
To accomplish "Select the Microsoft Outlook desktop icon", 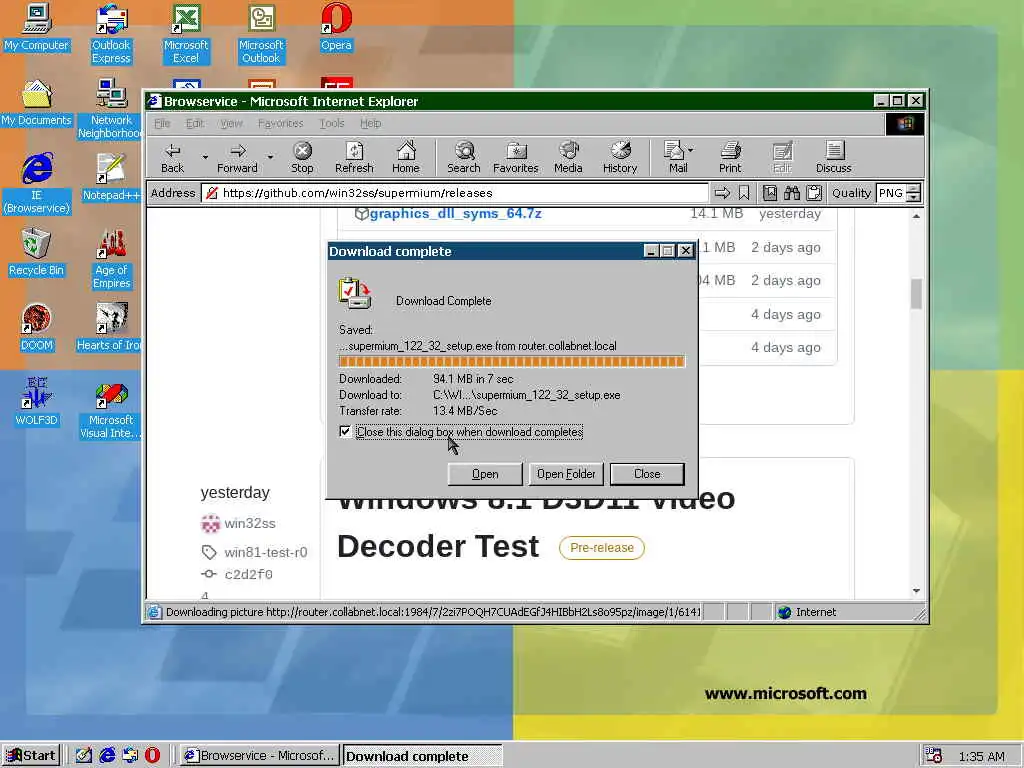I will point(261,34).
